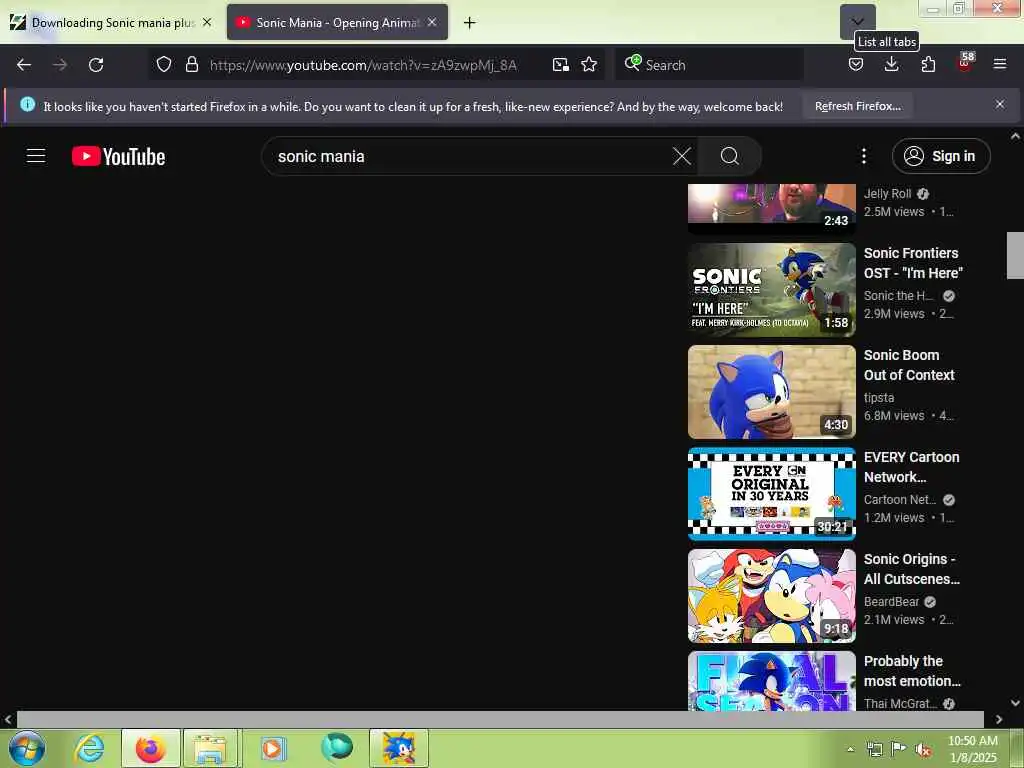Open Probably the most emotion... video title
The width and height of the screenshot is (1024, 768).
pos(912,671)
